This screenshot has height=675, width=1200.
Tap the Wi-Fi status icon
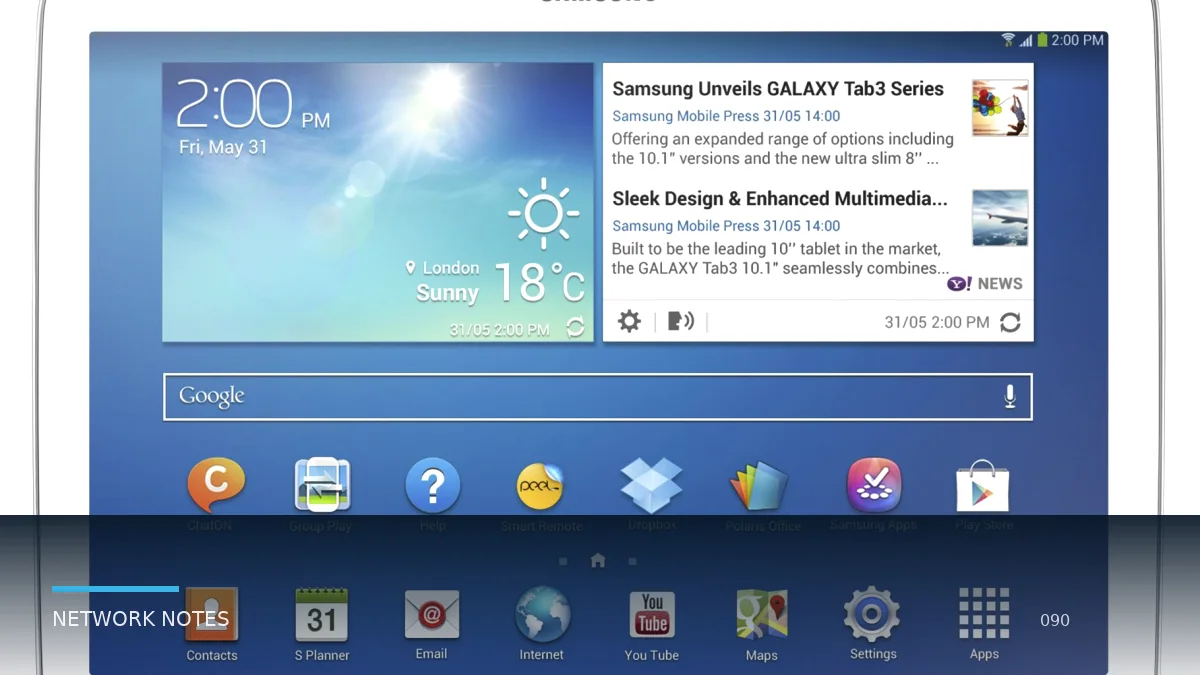coord(1008,40)
